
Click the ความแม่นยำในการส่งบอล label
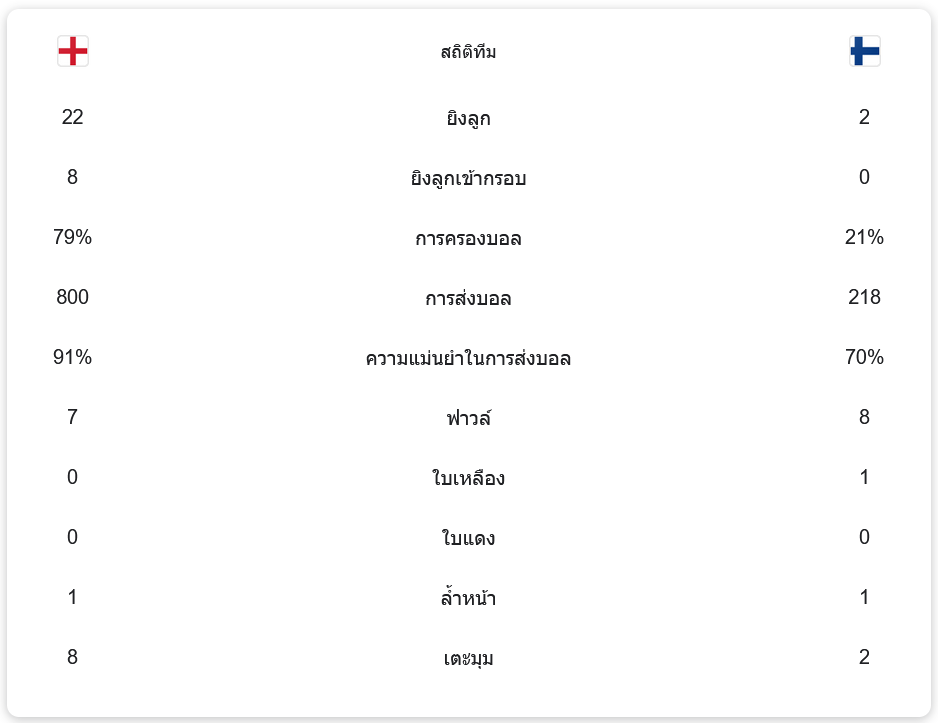(468, 358)
